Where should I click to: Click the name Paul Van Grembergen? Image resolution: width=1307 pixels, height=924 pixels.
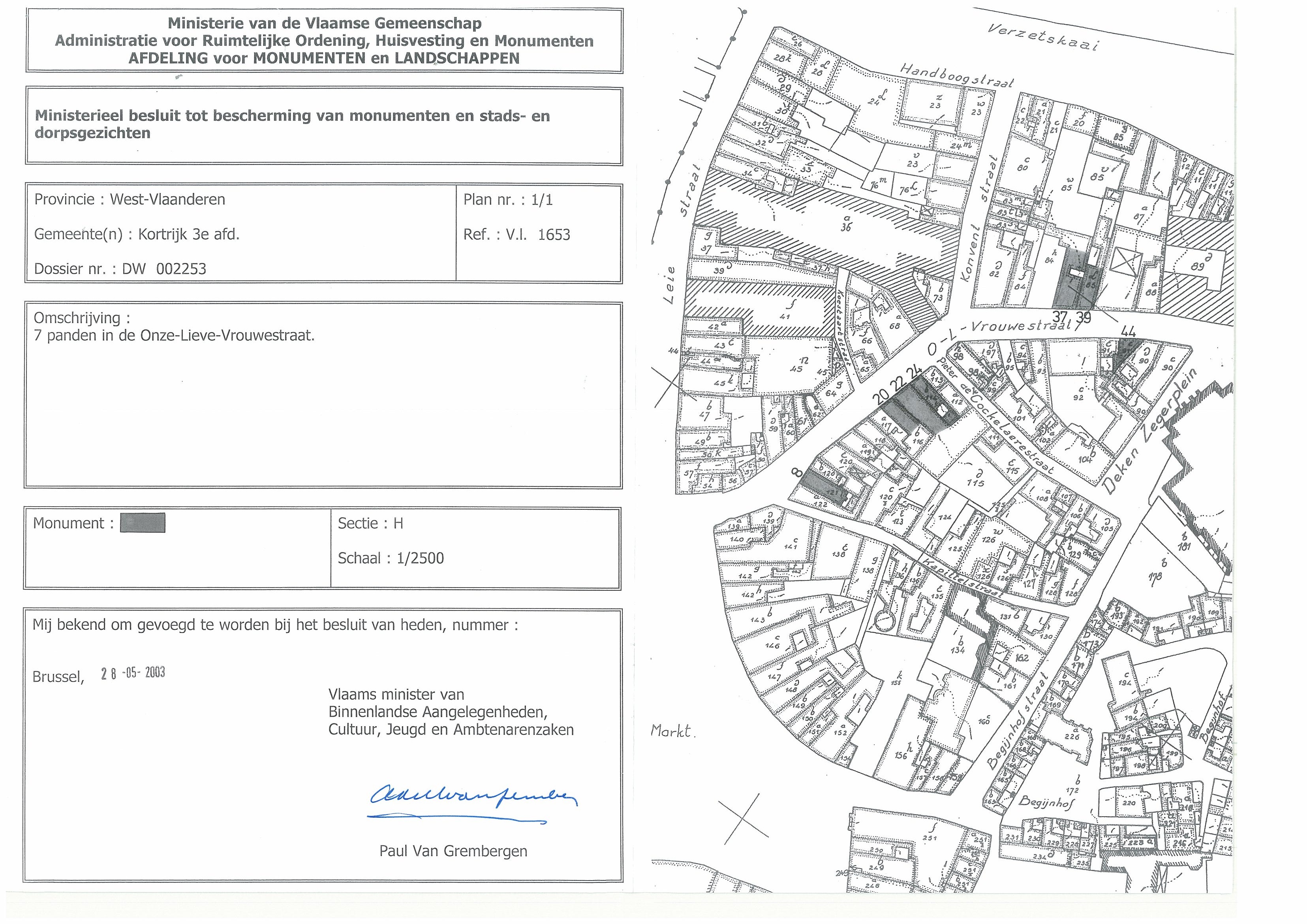pos(453,851)
